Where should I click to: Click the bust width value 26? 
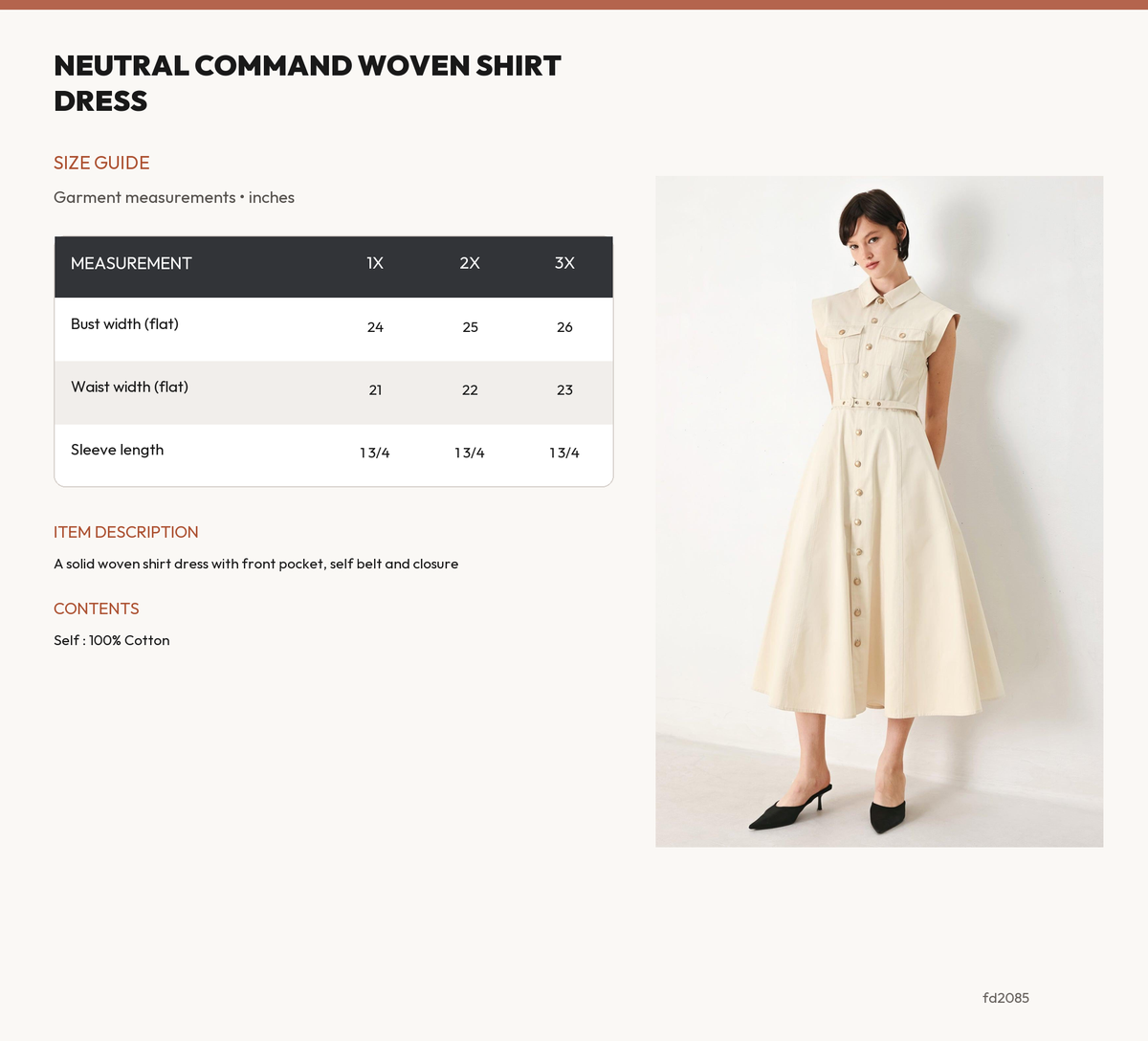[564, 327]
